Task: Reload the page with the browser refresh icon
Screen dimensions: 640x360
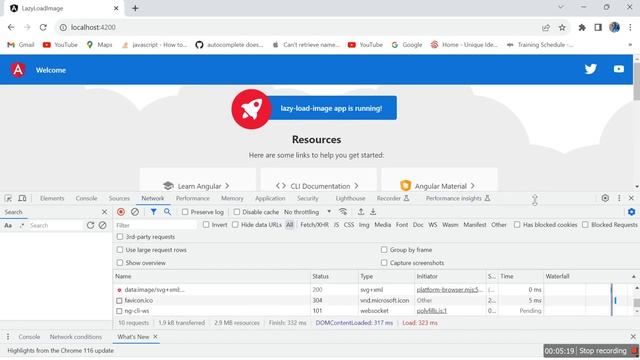Action: [x=43, y=27]
